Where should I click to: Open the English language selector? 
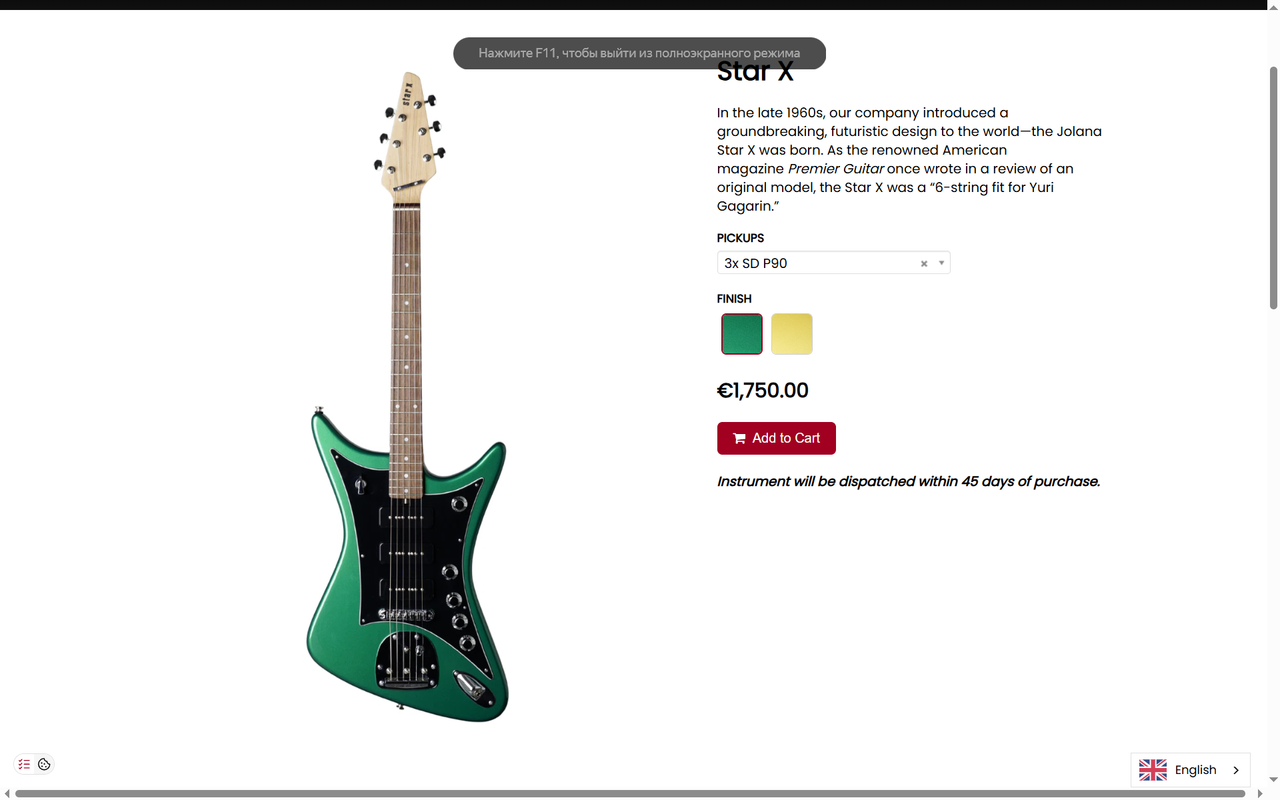click(x=1190, y=770)
